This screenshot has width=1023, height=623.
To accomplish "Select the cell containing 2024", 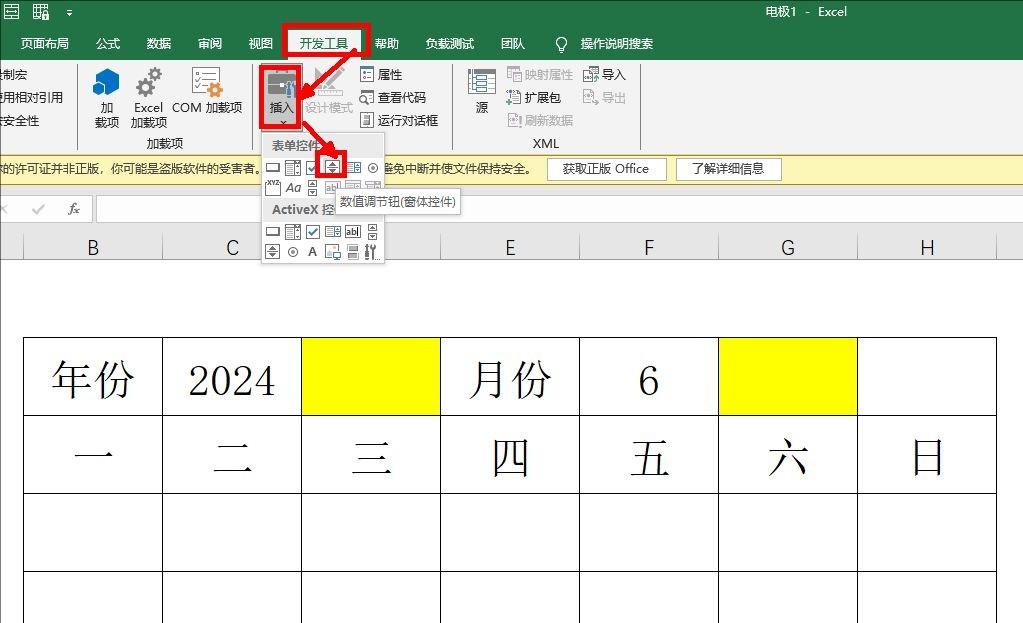I will [232, 376].
